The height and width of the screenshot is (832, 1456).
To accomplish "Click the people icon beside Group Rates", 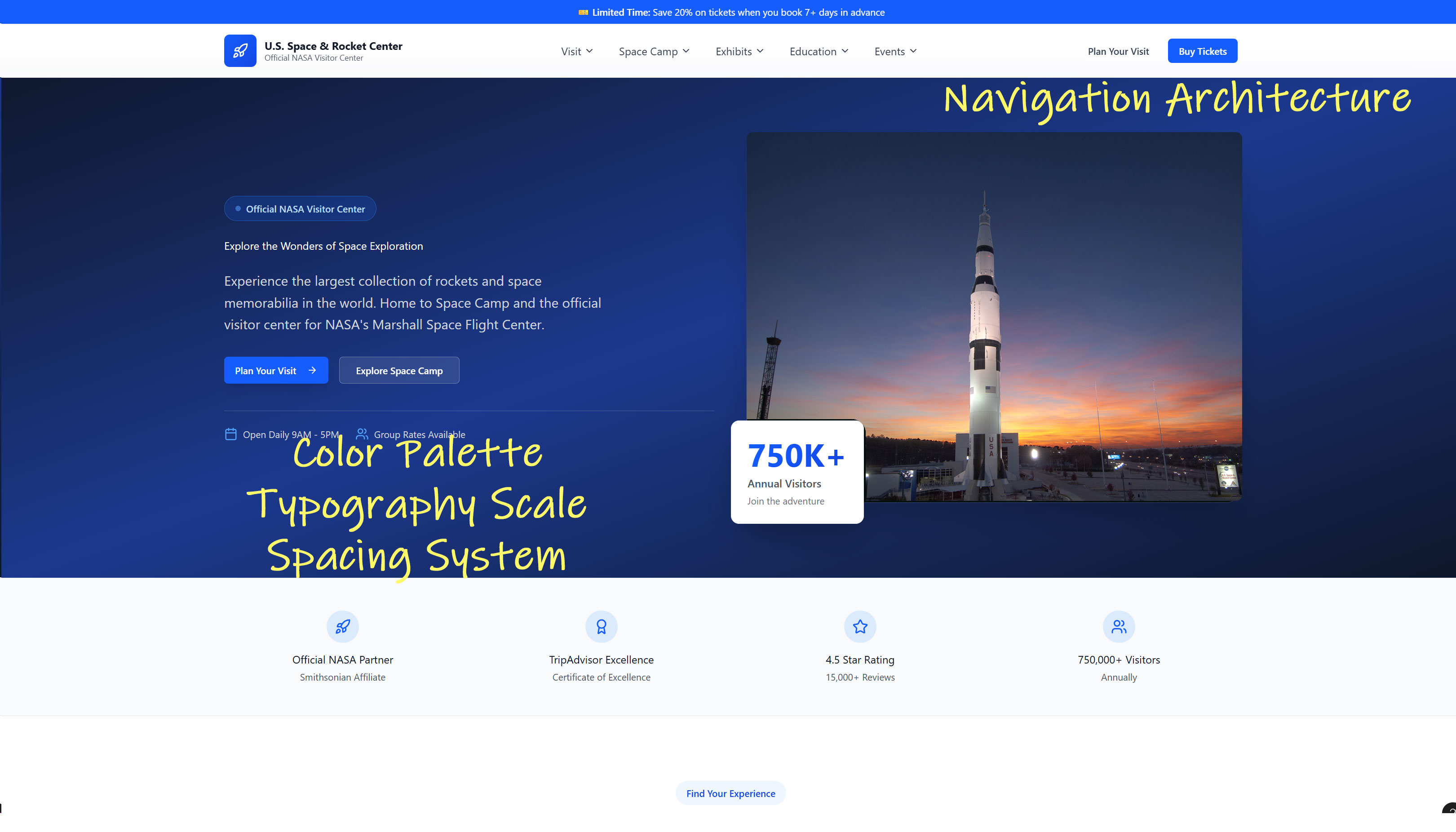I will click(362, 434).
